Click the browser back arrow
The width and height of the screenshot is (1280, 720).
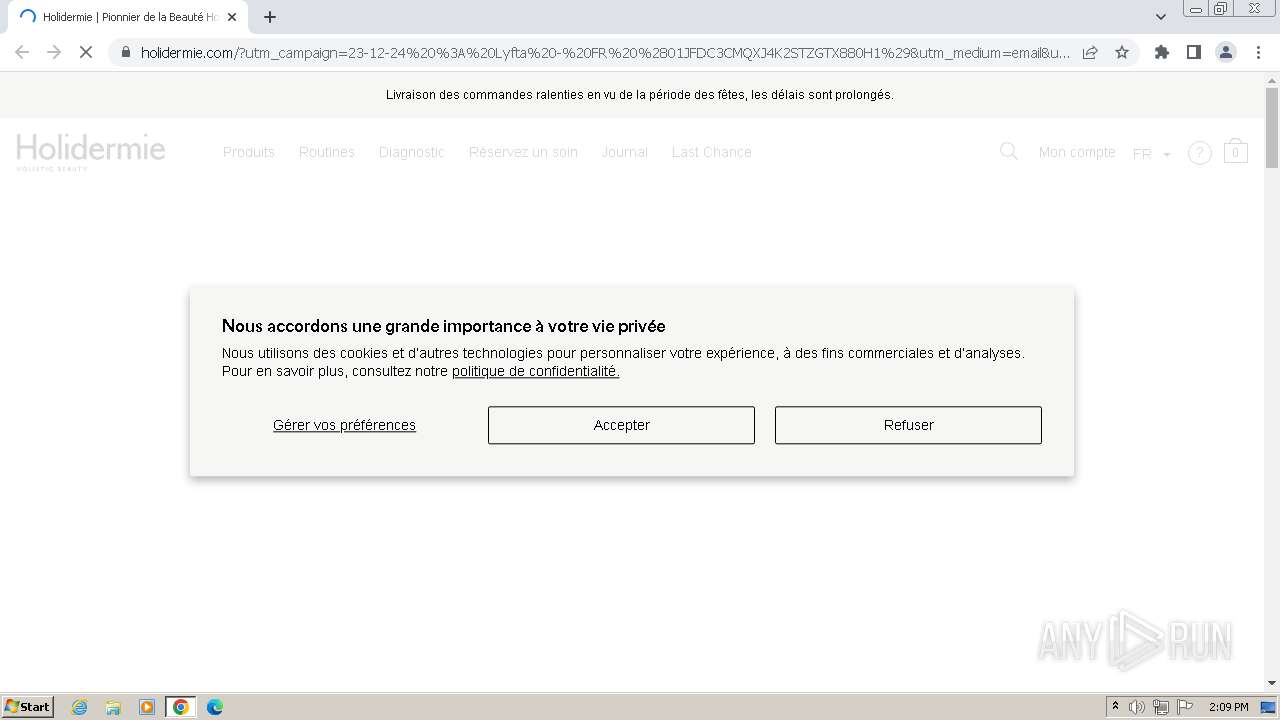(x=22, y=52)
